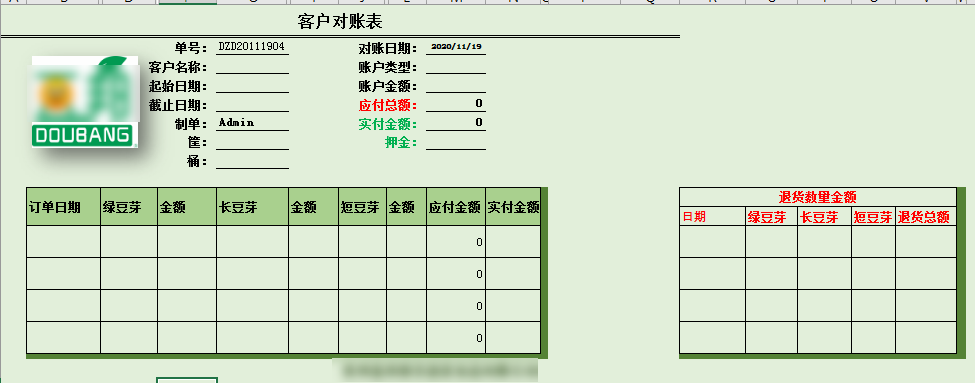Click the 制单 field showing Admin
The height and width of the screenshot is (383, 975).
click(252, 123)
